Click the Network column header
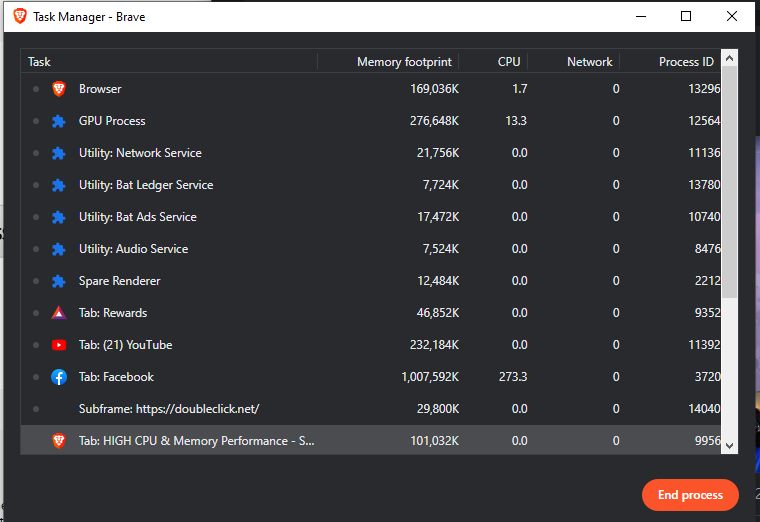Image resolution: width=760 pixels, height=522 pixels. (589, 62)
